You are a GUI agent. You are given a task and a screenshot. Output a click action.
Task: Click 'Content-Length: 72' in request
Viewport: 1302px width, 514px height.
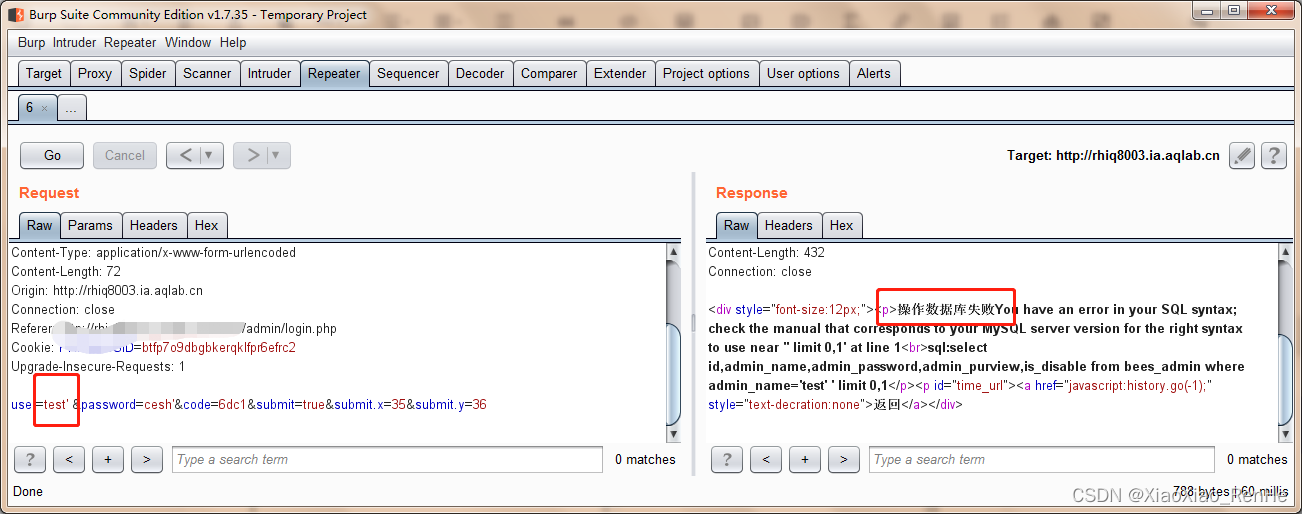coord(66,272)
